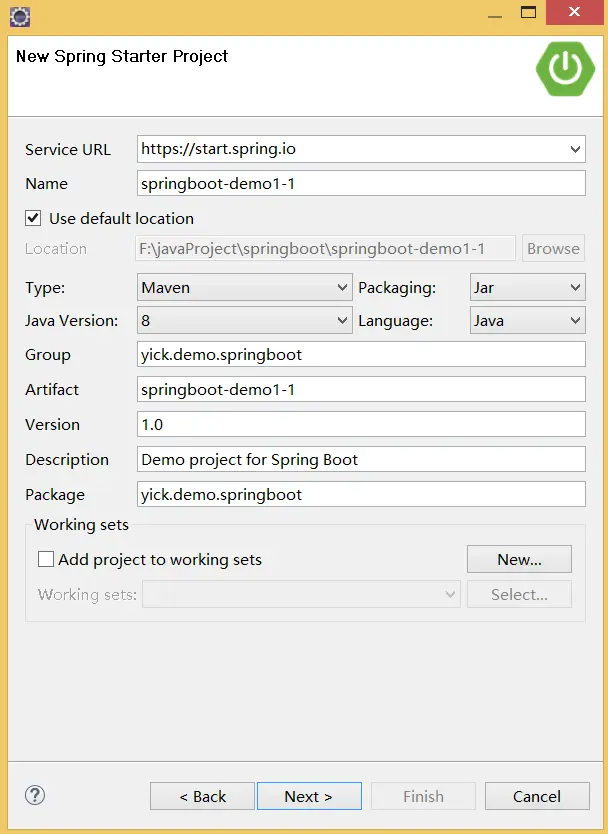Click the Eclipse application icon in title bar
The image size is (608, 834).
(x=20, y=17)
